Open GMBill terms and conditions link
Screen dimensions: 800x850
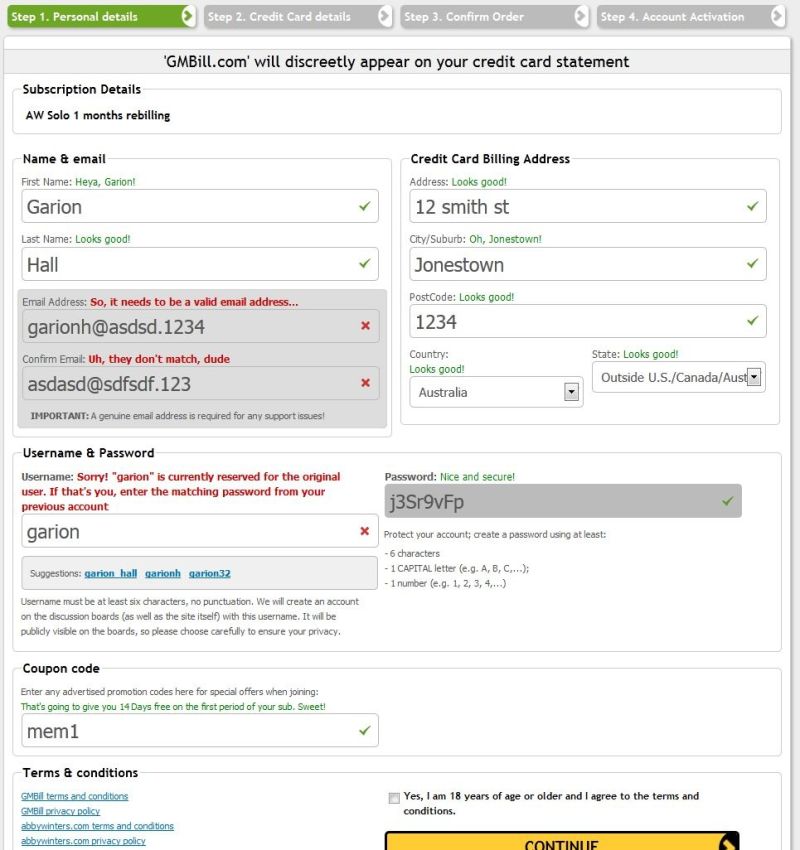click(75, 796)
